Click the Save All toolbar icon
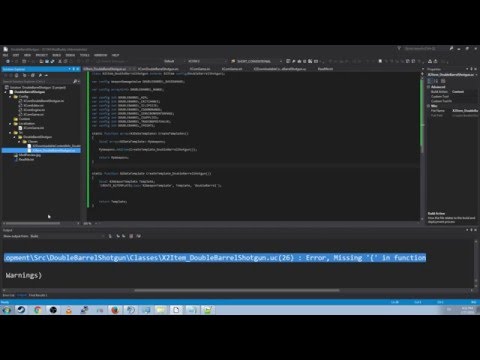 [52, 61]
